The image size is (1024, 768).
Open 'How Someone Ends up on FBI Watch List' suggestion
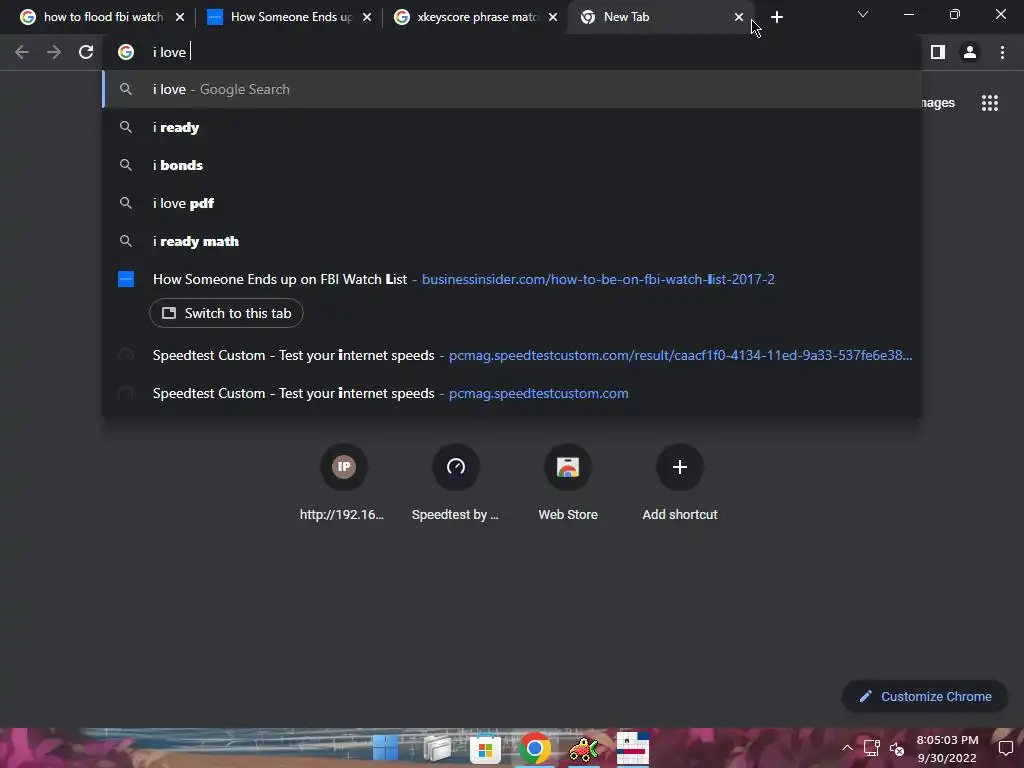[x=512, y=280]
